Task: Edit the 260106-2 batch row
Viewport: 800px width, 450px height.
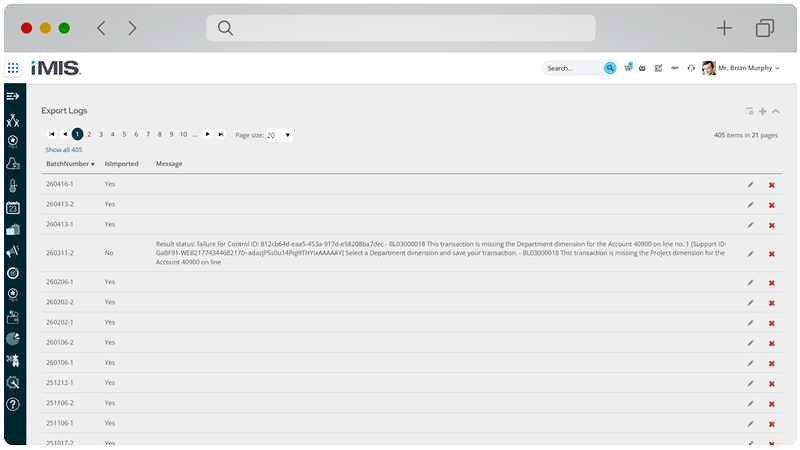Action: [751, 343]
